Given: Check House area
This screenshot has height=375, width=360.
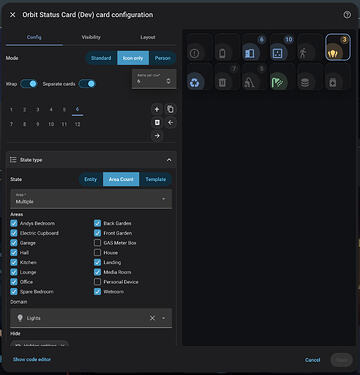Looking at the screenshot, I should [x=97, y=253].
